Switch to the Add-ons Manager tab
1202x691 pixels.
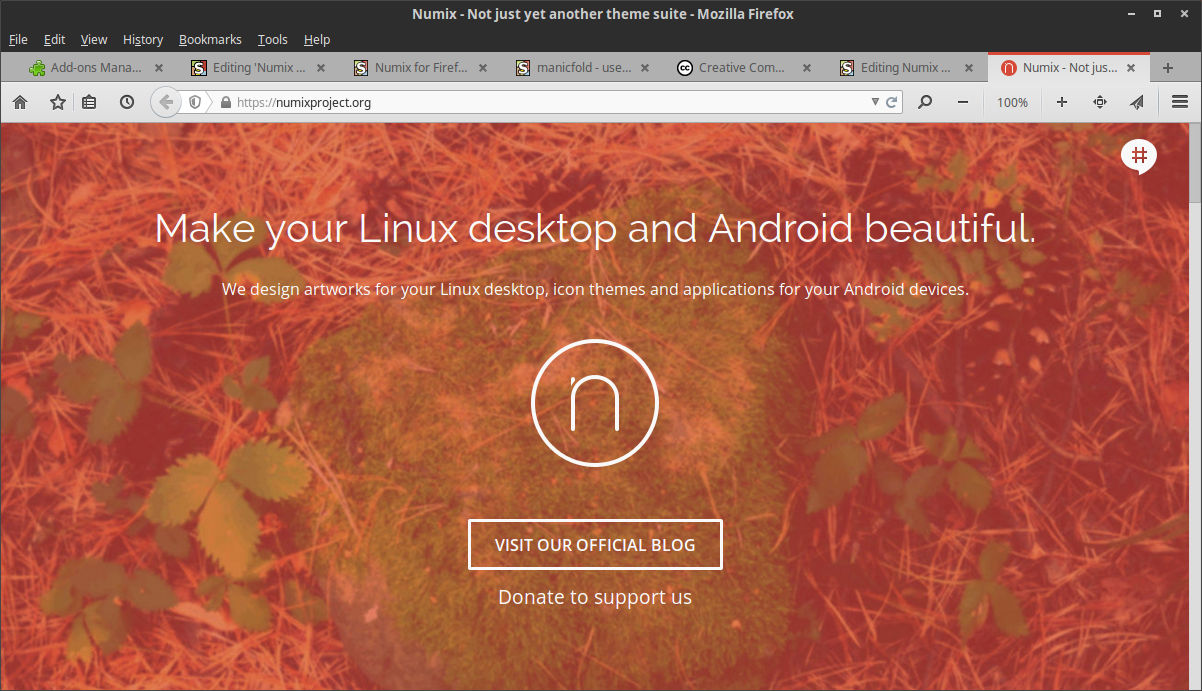tap(96, 68)
